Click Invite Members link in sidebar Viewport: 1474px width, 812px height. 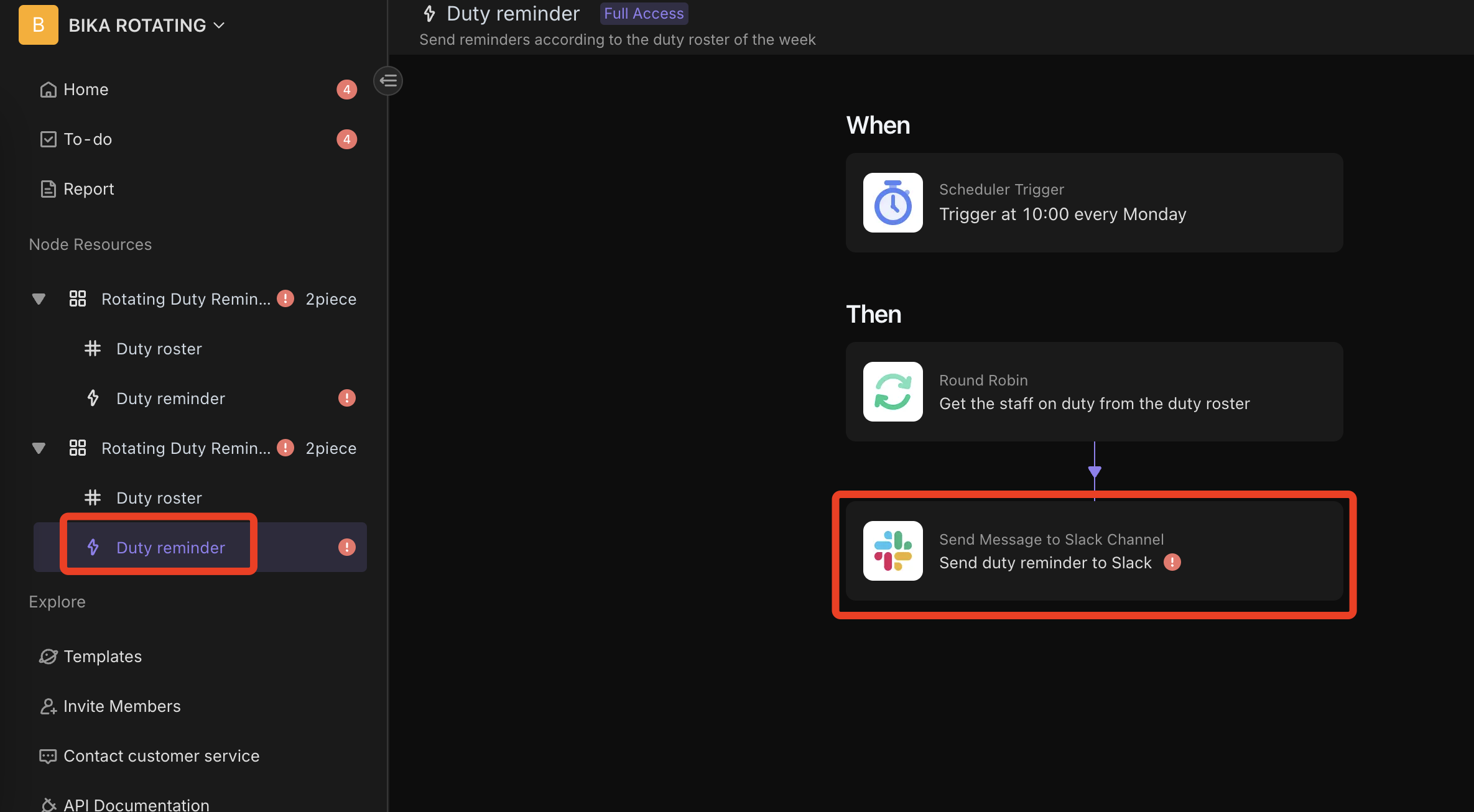pos(122,705)
